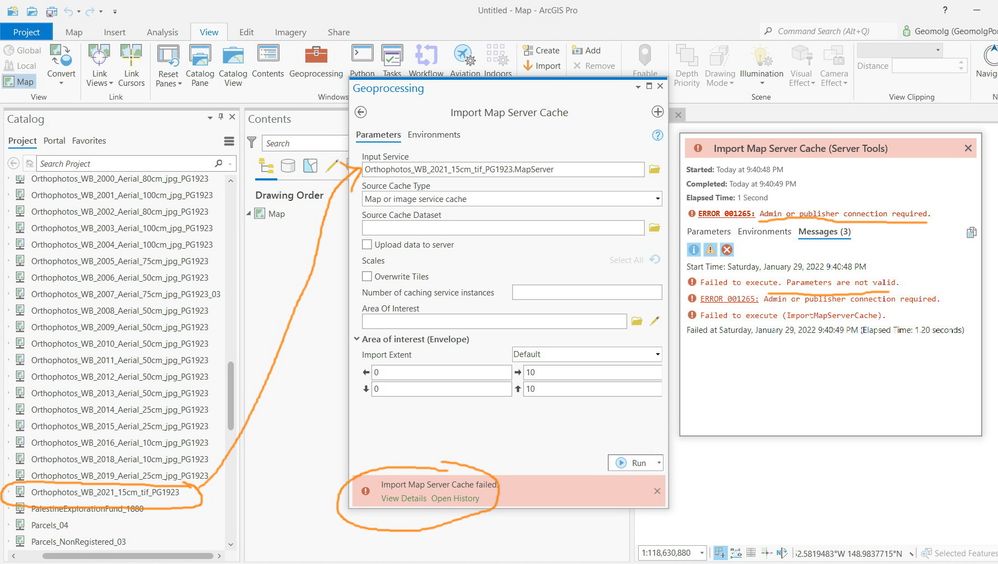The height and width of the screenshot is (564, 998).
Task: Collapse Map in Contents tree
Action: [249, 214]
